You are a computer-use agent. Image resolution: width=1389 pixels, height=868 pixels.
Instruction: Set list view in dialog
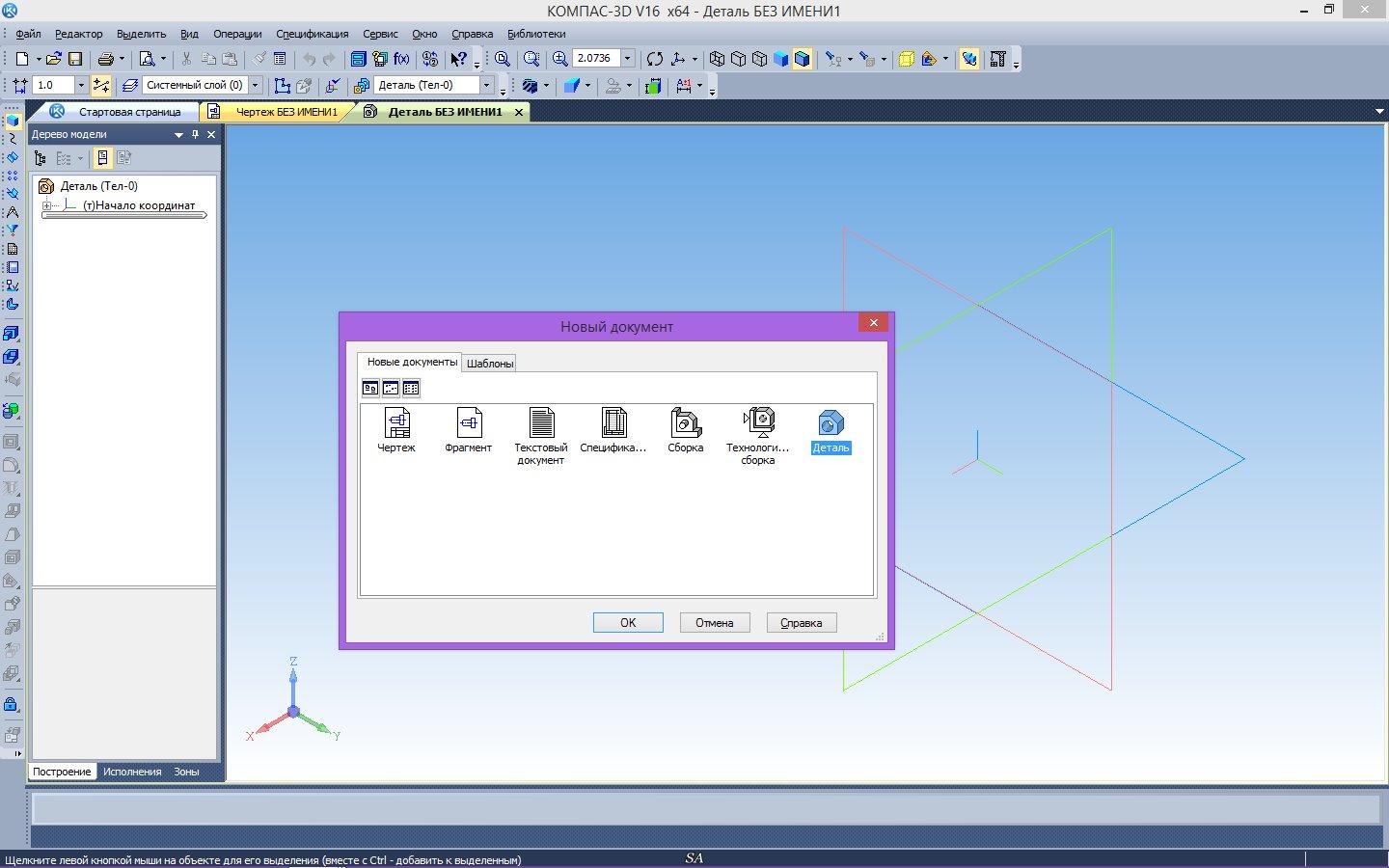(411, 388)
